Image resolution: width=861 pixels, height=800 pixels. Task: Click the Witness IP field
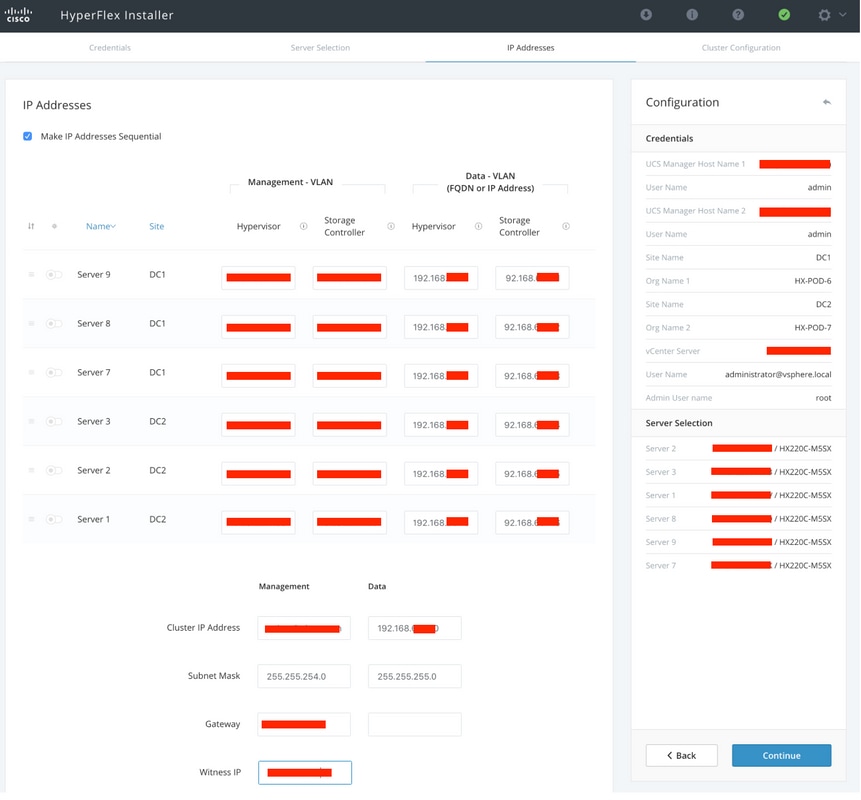click(x=305, y=773)
